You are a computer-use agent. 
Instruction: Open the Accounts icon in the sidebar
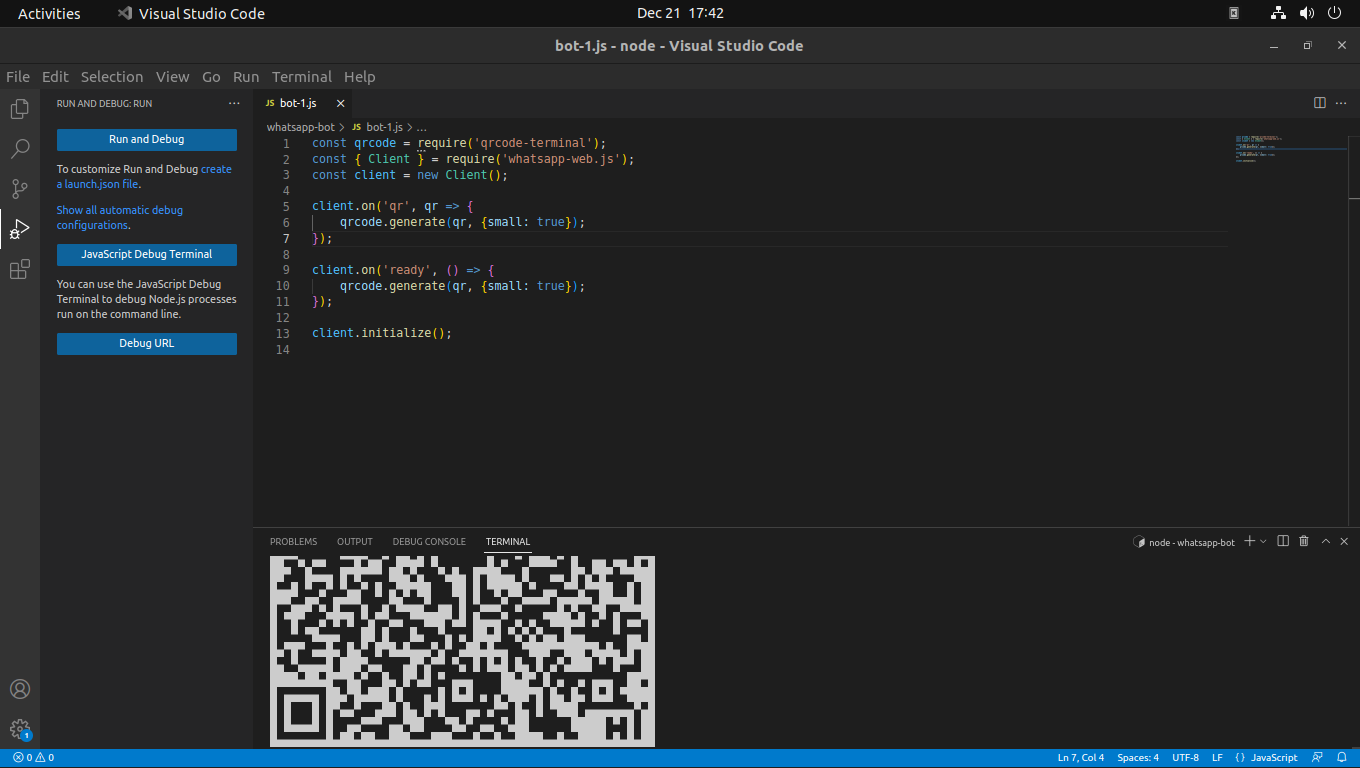(x=19, y=688)
